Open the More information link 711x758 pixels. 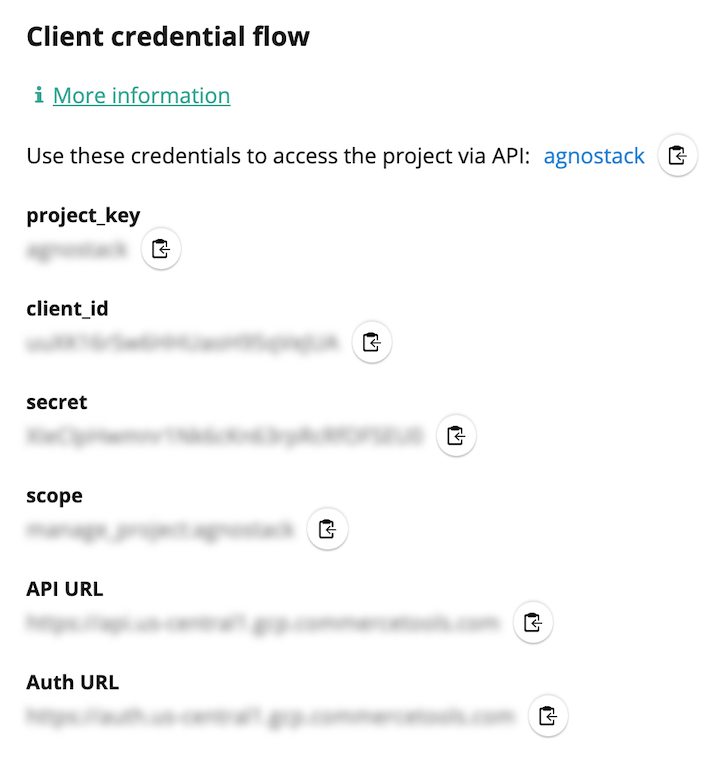tap(142, 95)
